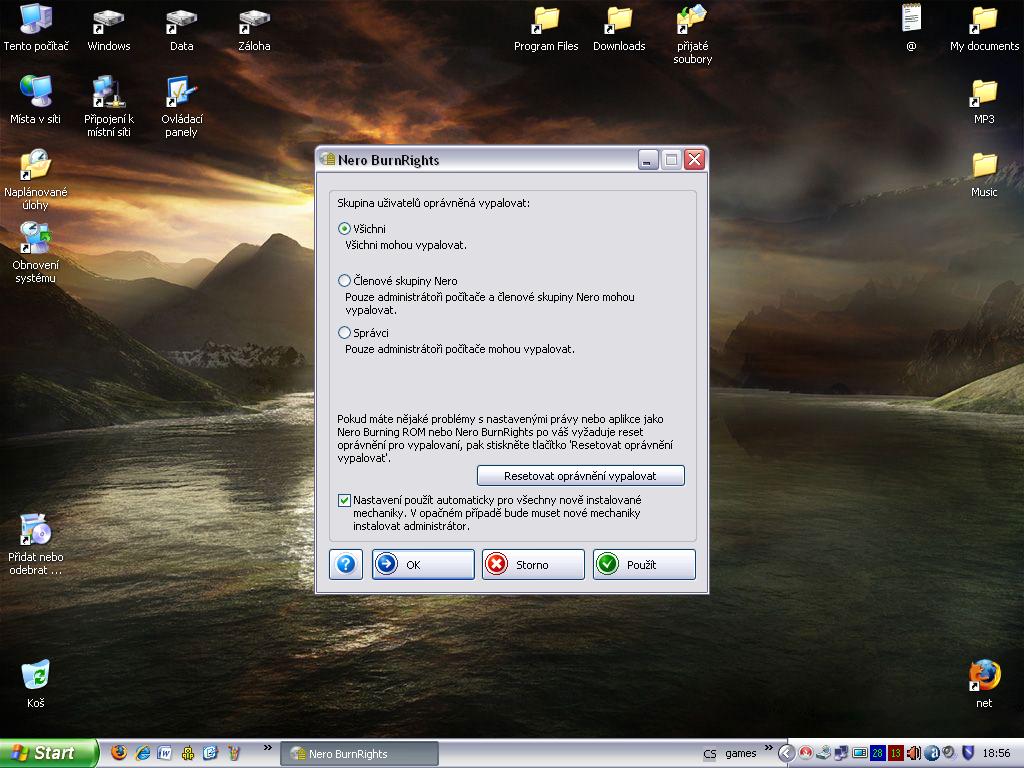Open Nero BurnRights help with the question mark
1024x768 pixels.
coord(345,564)
